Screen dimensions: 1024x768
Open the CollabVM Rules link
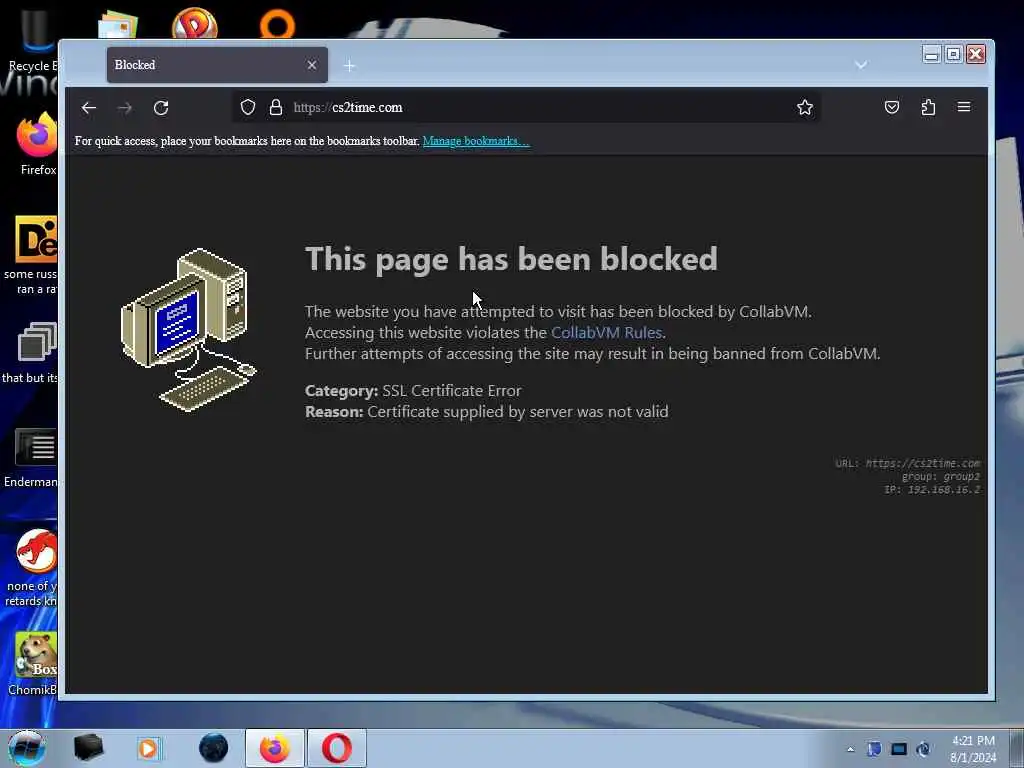[x=607, y=332]
